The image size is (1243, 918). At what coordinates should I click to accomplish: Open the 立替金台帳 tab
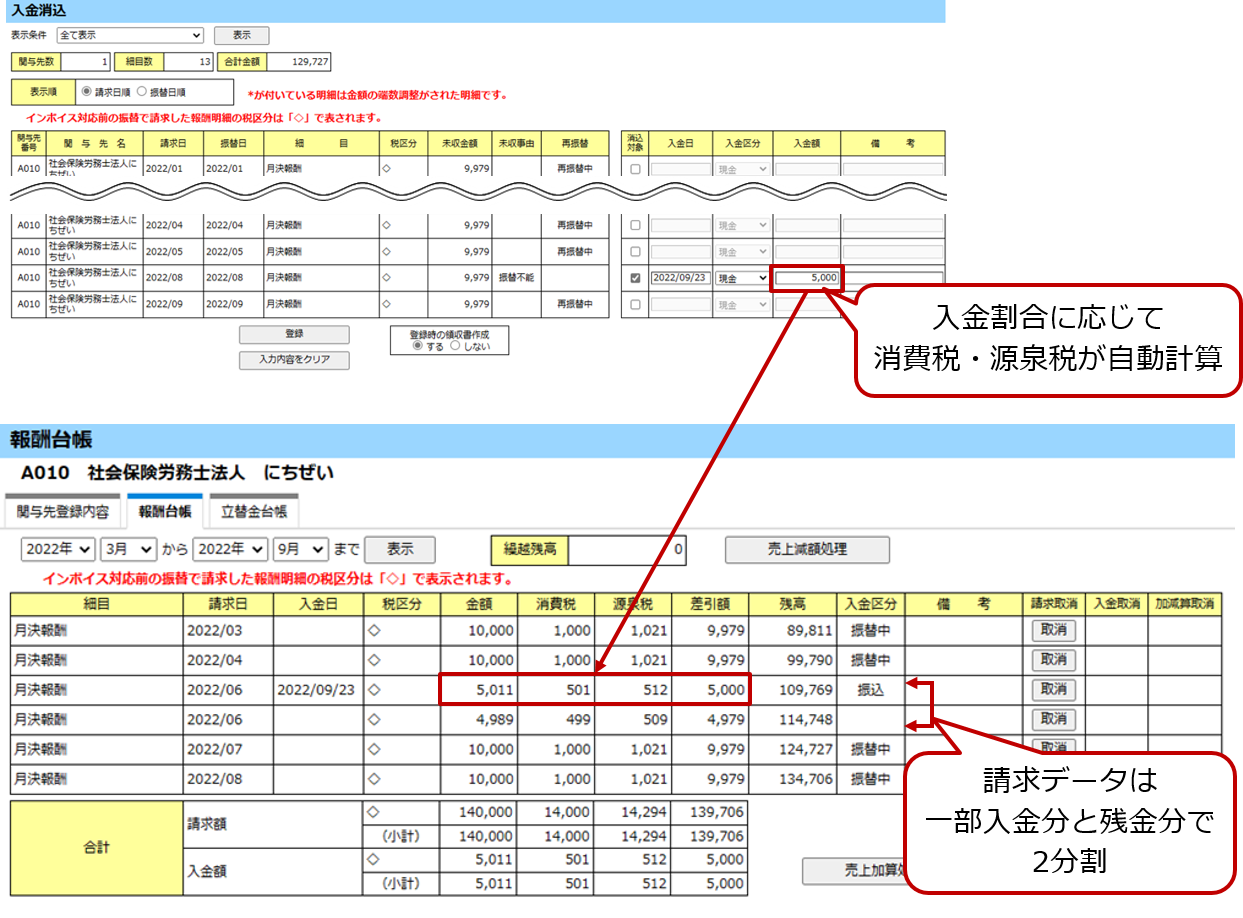click(x=254, y=512)
